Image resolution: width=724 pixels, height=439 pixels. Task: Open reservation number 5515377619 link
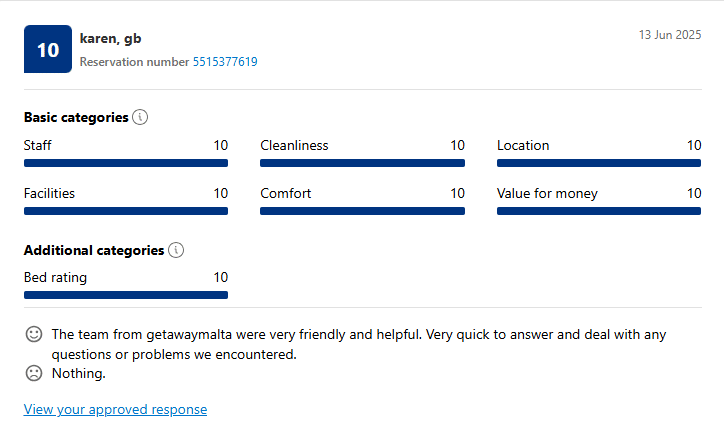click(225, 62)
